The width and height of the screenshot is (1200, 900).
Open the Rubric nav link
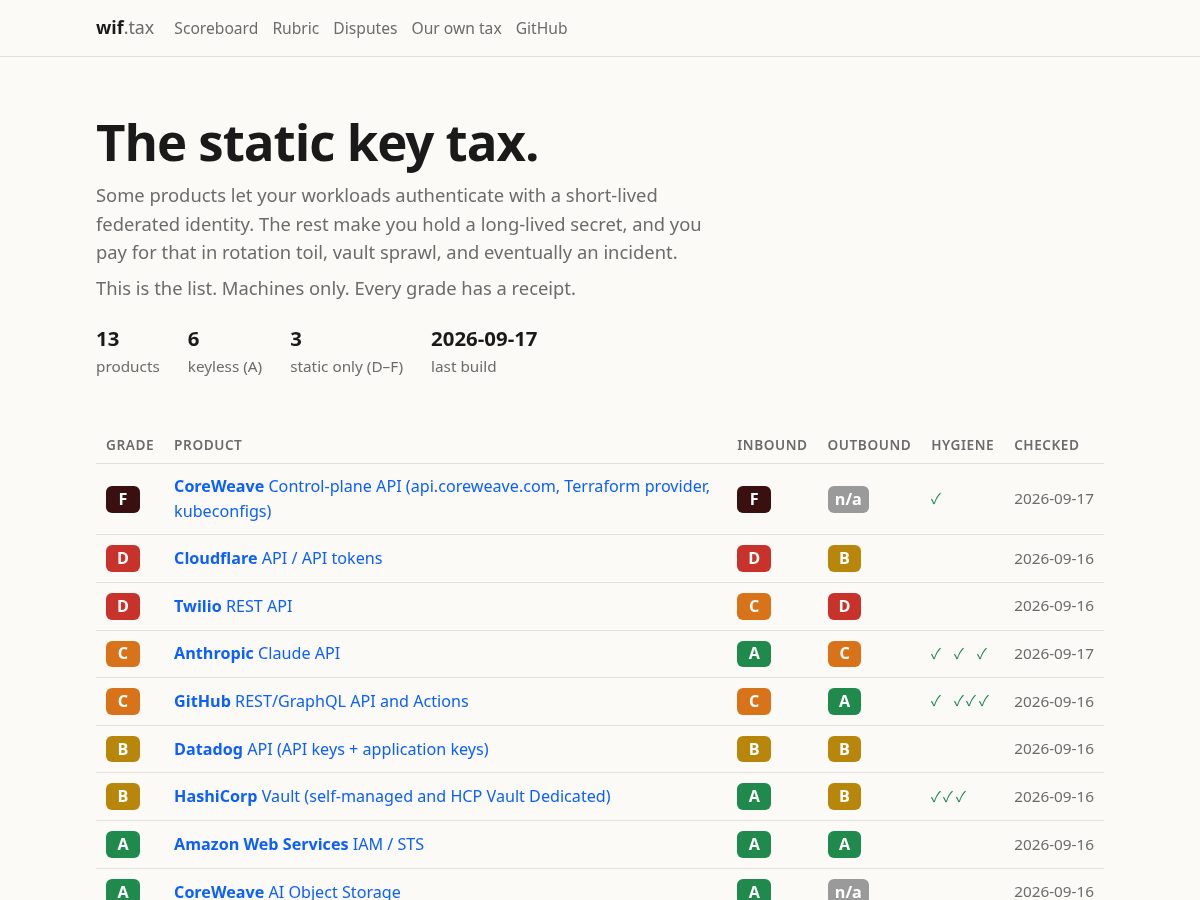pos(296,28)
